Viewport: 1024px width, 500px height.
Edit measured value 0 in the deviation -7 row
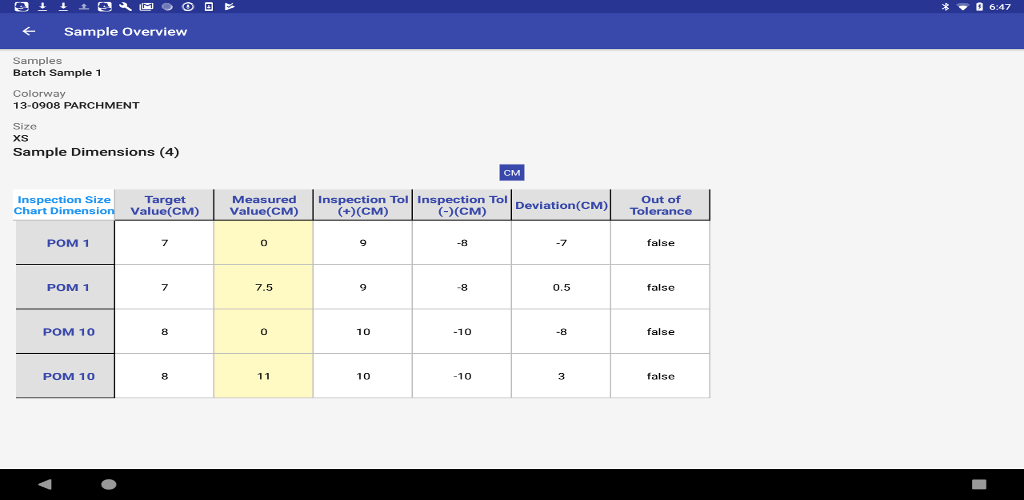(264, 243)
